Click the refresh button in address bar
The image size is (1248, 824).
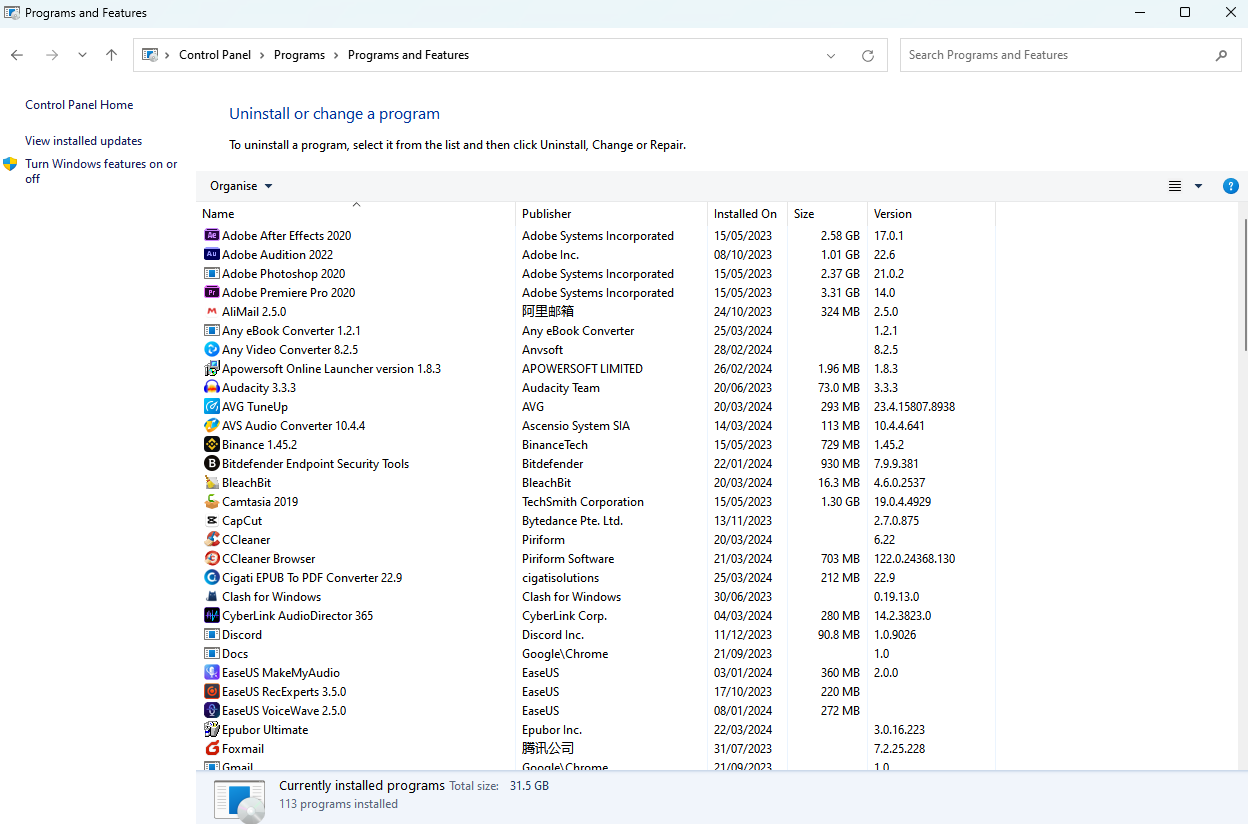pyautogui.click(x=867, y=56)
